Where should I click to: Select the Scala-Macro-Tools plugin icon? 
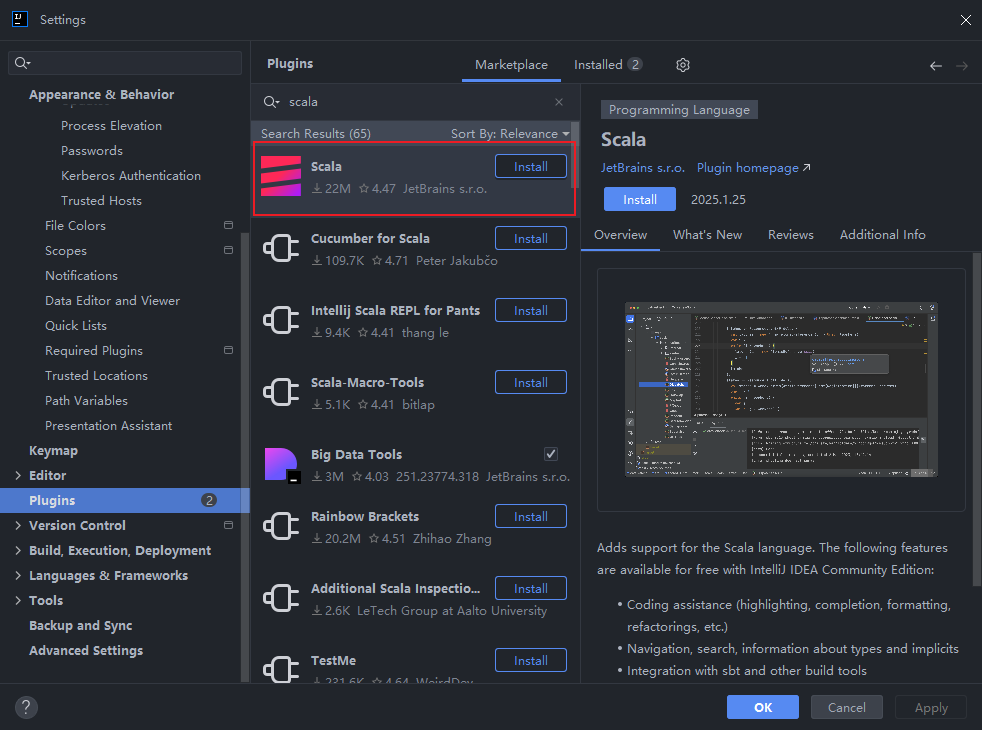[x=281, y=392]
